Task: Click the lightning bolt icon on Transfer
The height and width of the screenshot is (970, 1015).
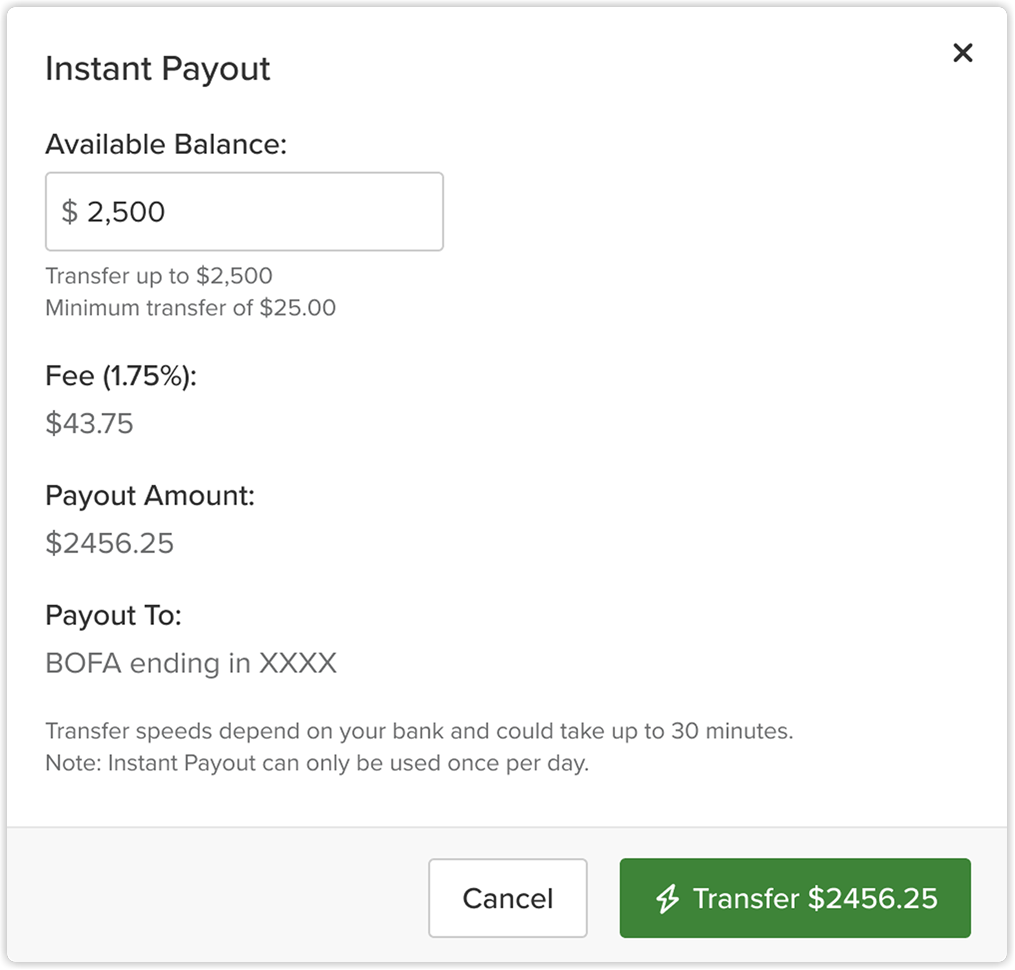Action: (667, 899)
